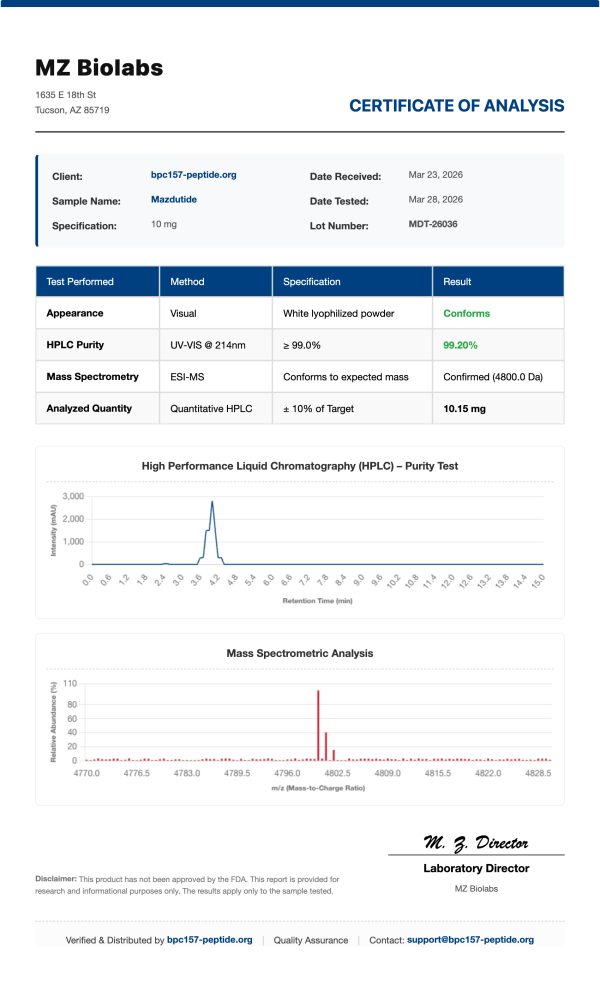The width and height of the screenshot is (600, 990).
Task: Click the 10.15 mg result value
Action: [464, 409]
